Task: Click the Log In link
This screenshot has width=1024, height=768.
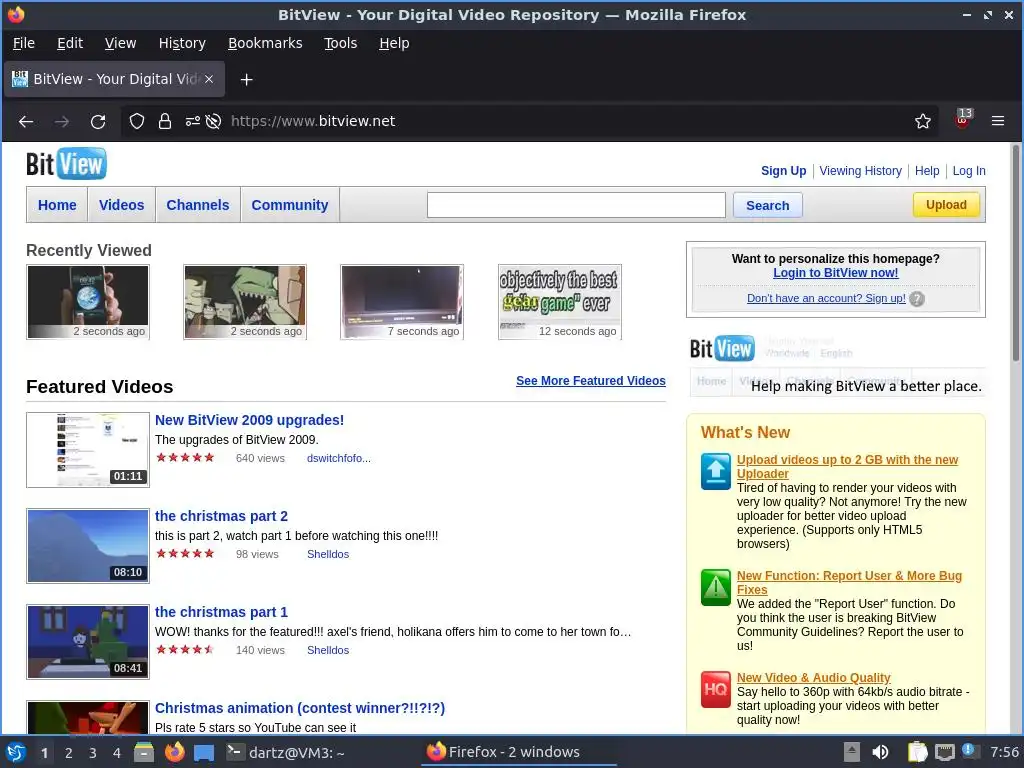Action: [968, 171]
